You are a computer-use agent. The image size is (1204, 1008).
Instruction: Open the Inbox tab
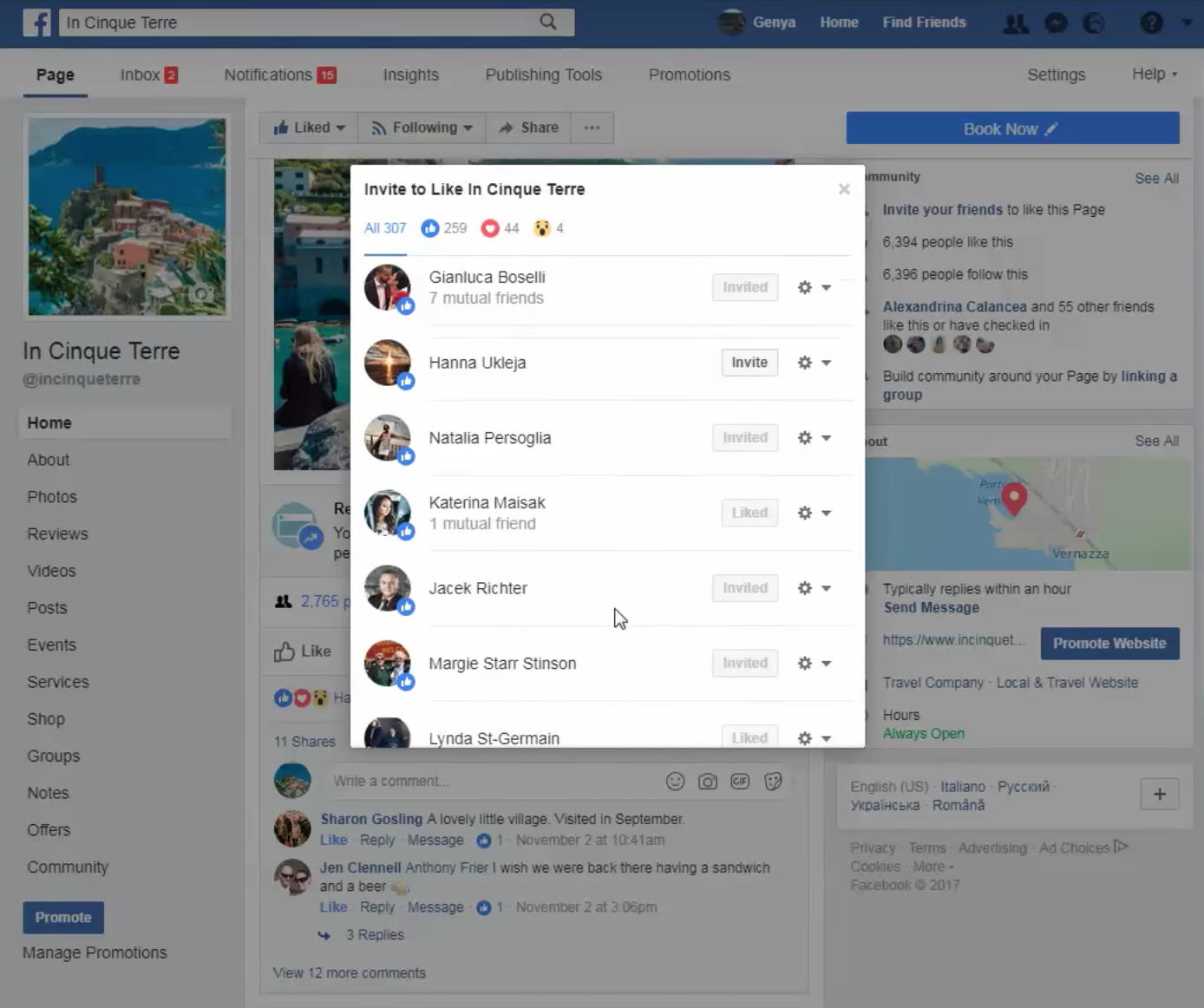(x=148, y=75)
